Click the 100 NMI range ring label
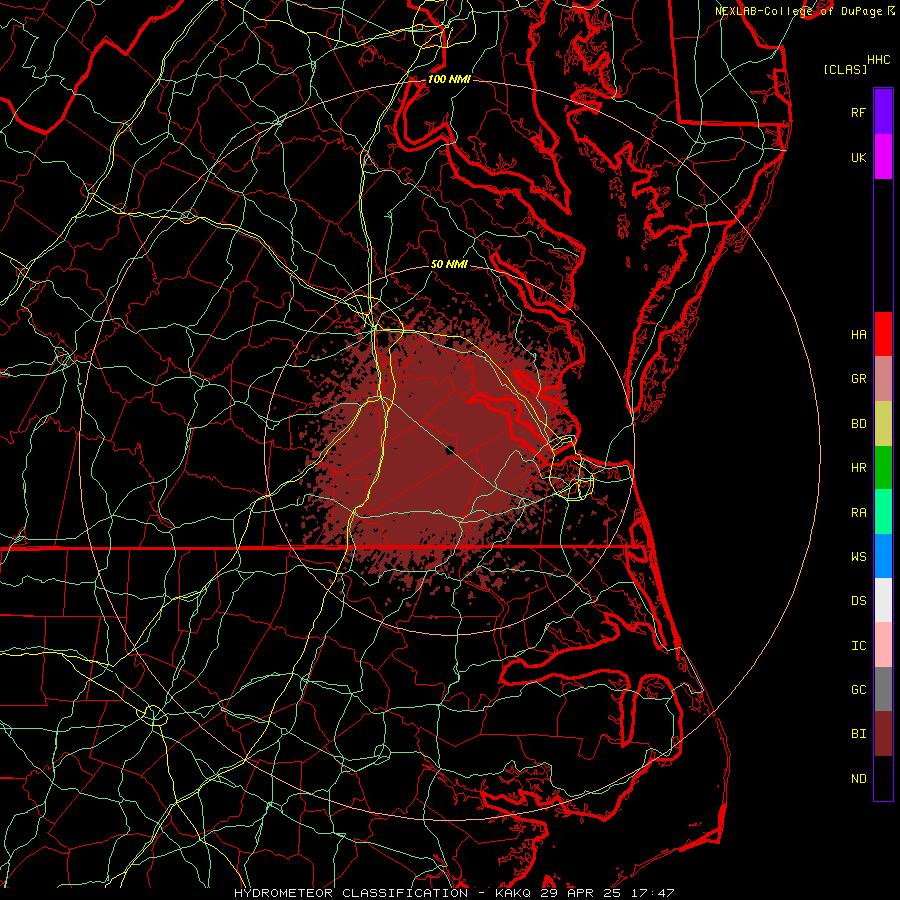This screenshot has width=900, height=900. (x=449, y=79)
